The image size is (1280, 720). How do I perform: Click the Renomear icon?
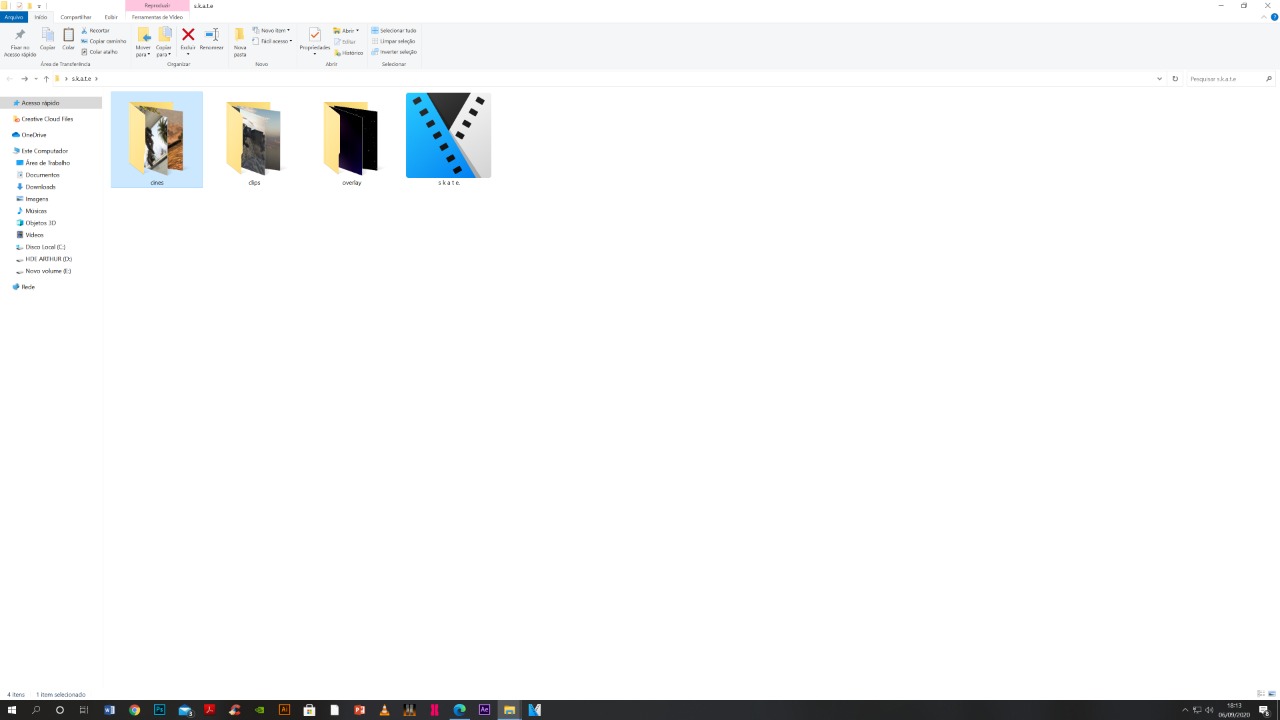[212, 35]
